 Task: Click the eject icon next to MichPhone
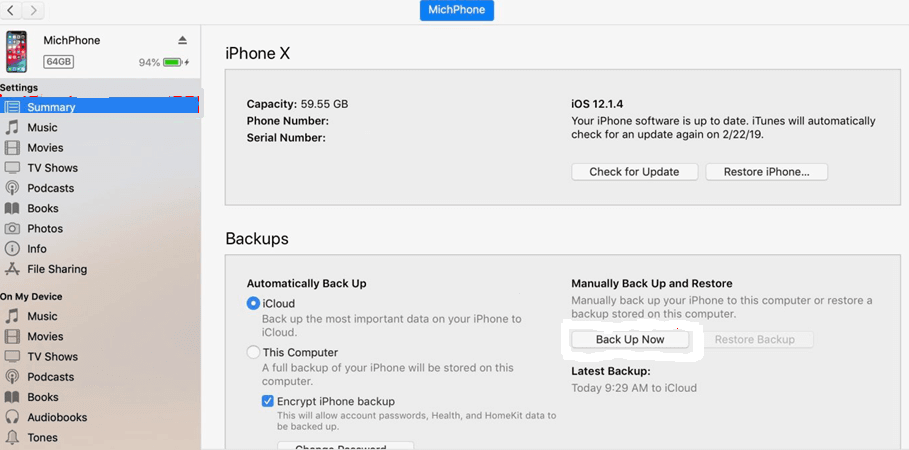(183, 40)
